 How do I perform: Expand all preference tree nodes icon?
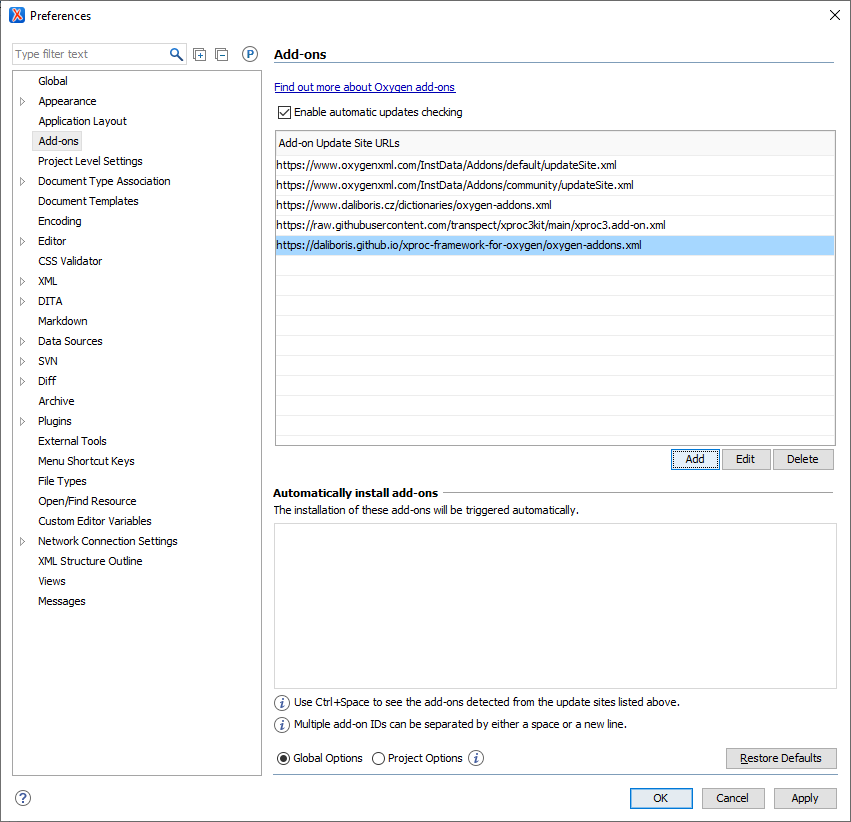(x=200, y=54)
